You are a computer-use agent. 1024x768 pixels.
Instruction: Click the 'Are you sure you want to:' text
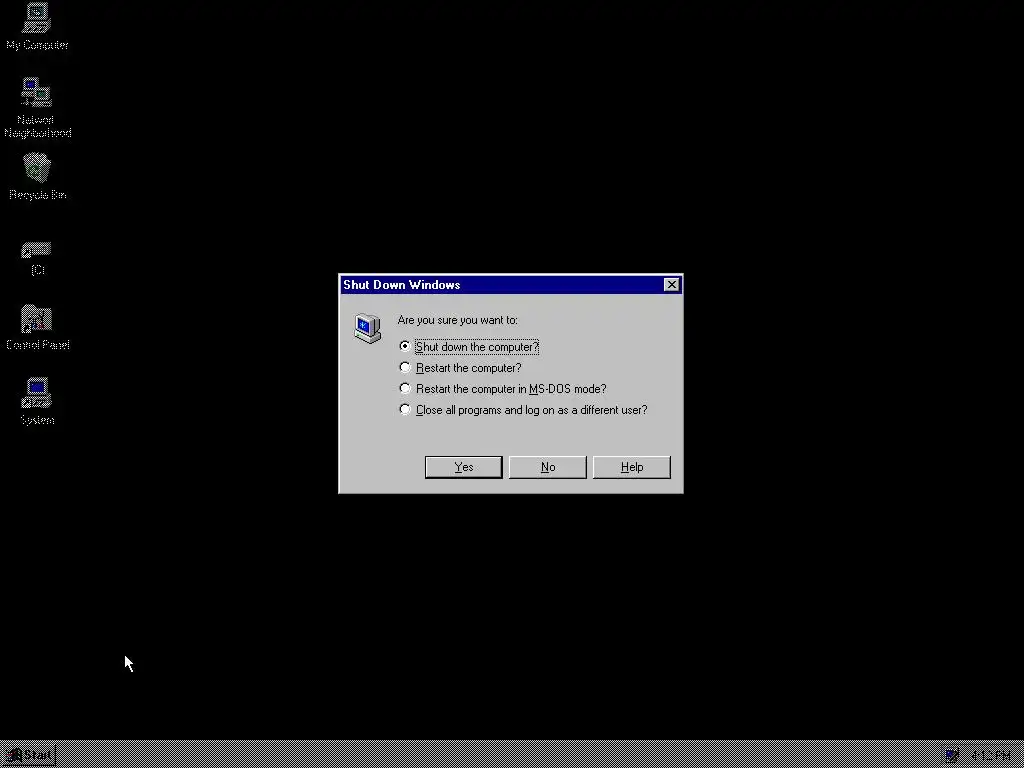tap(457, 320)
